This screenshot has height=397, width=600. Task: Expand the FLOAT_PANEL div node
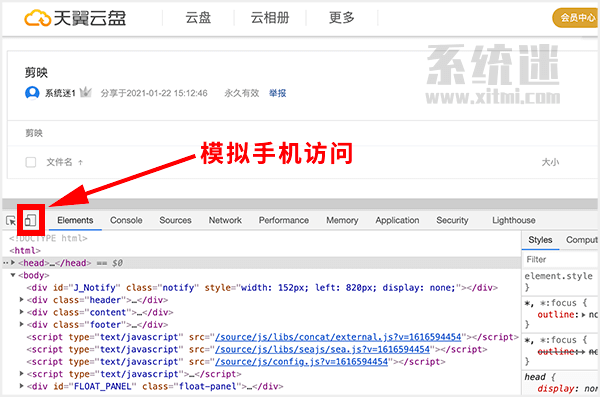pyautogui.click(x=22, y=386)
